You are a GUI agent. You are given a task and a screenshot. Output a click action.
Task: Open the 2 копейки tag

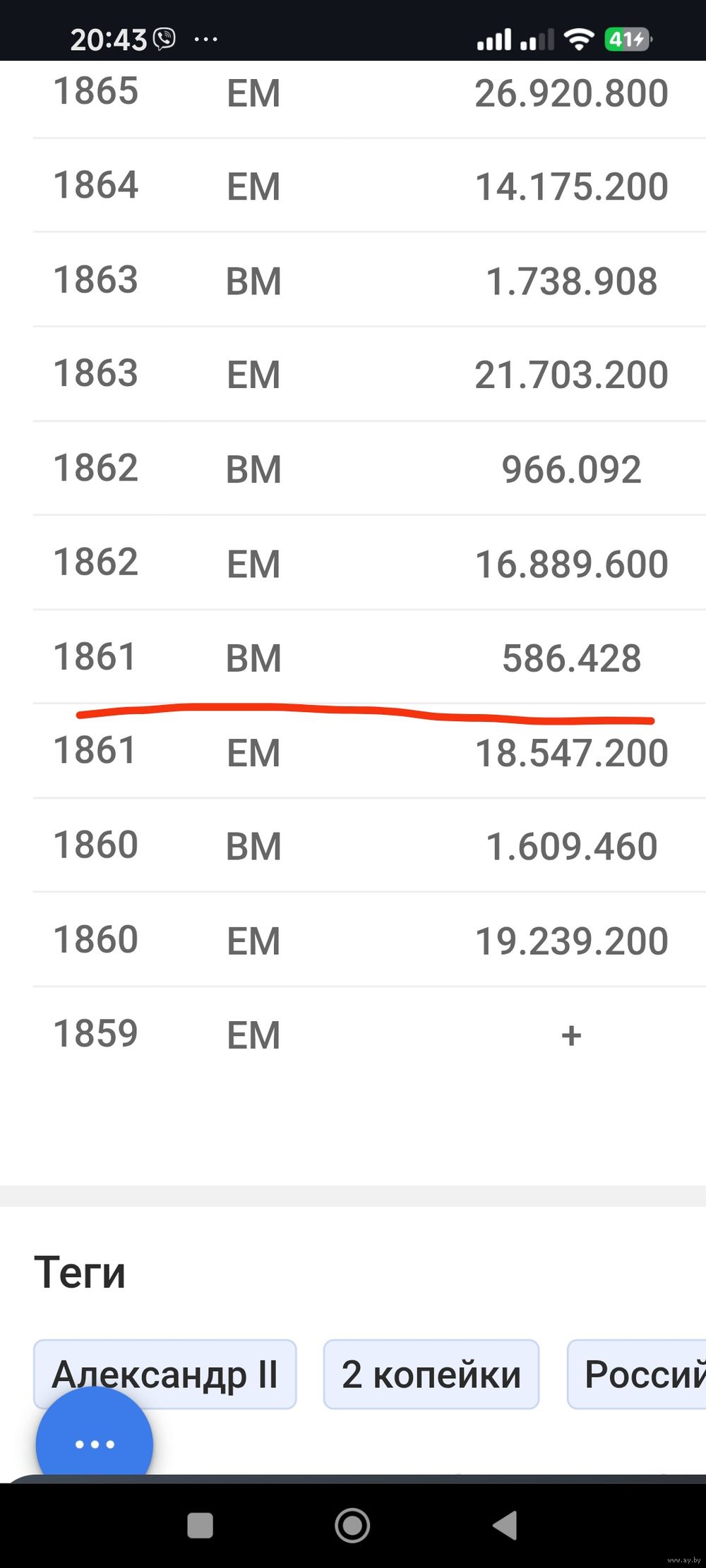431,1375
